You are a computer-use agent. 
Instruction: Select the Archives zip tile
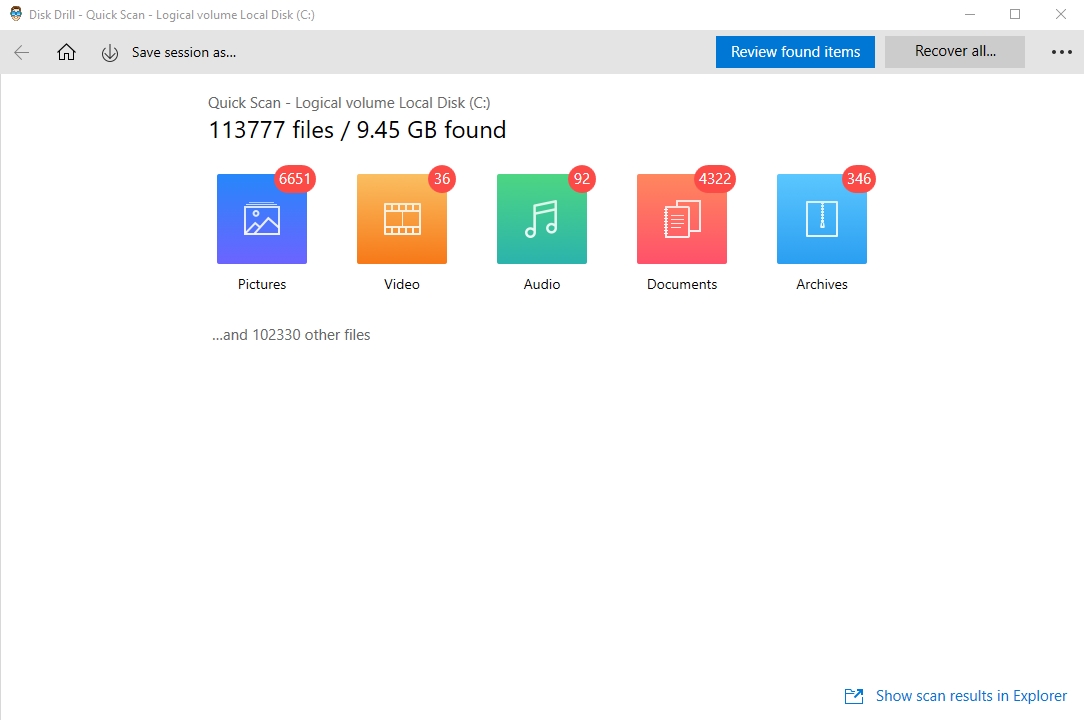point(822,219)
